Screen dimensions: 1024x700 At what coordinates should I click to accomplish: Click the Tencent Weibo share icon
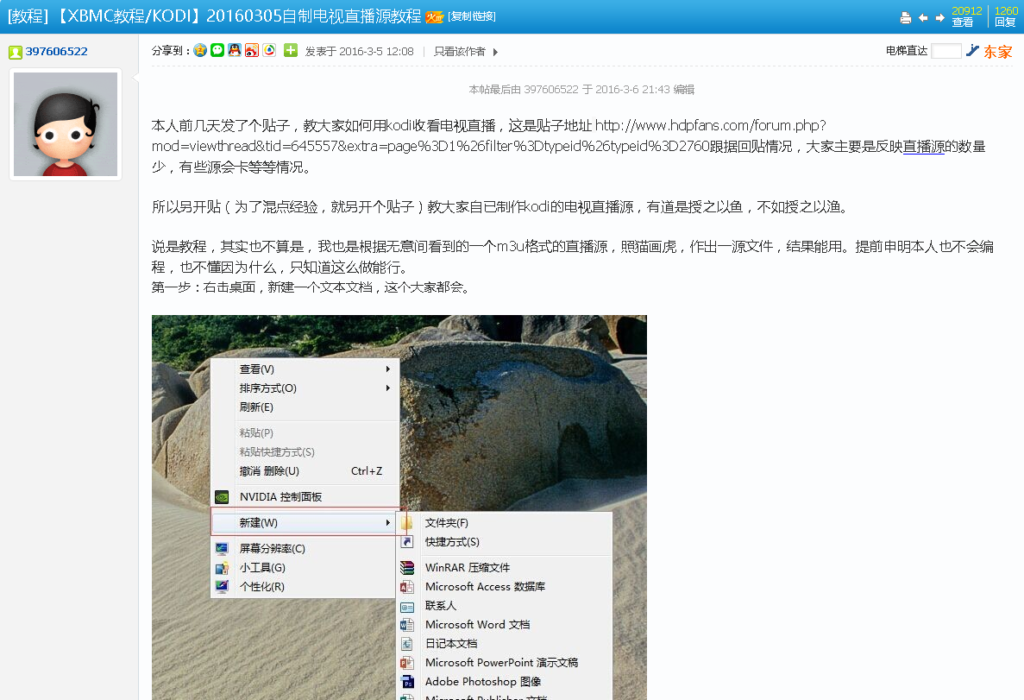(269, 51)
